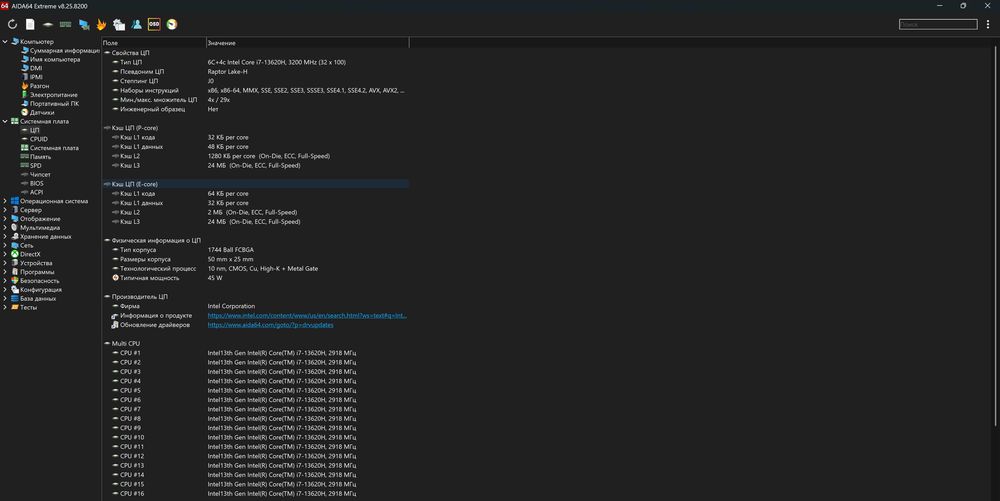Screen dimensions: 1000x501
Task: Expand the Сервер tree node
Action: (5, 210)
